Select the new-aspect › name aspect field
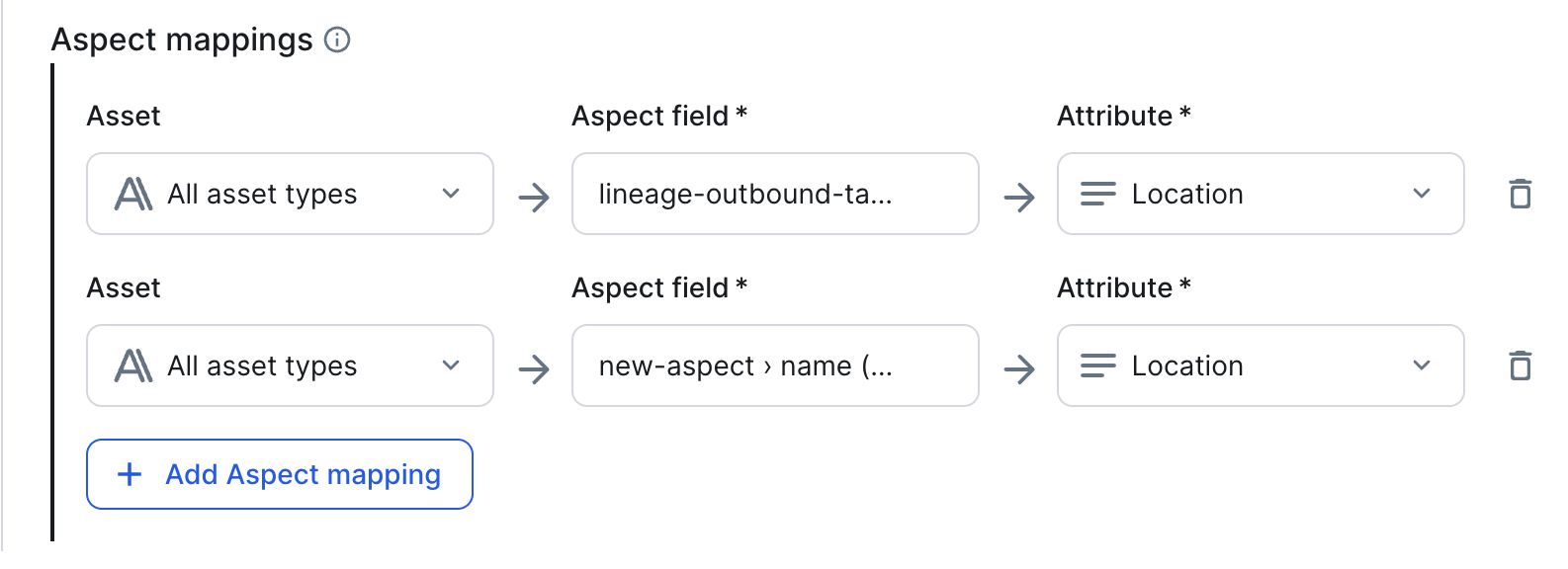 coord(775,366)
